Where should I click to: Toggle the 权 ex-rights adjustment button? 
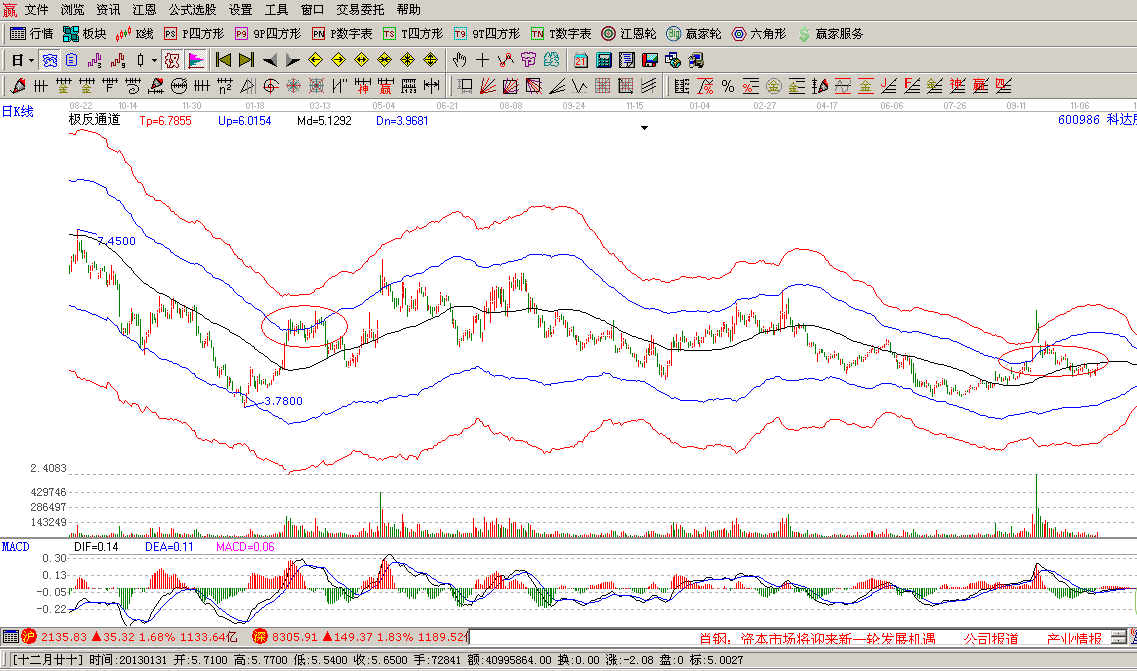pos(172,60)
